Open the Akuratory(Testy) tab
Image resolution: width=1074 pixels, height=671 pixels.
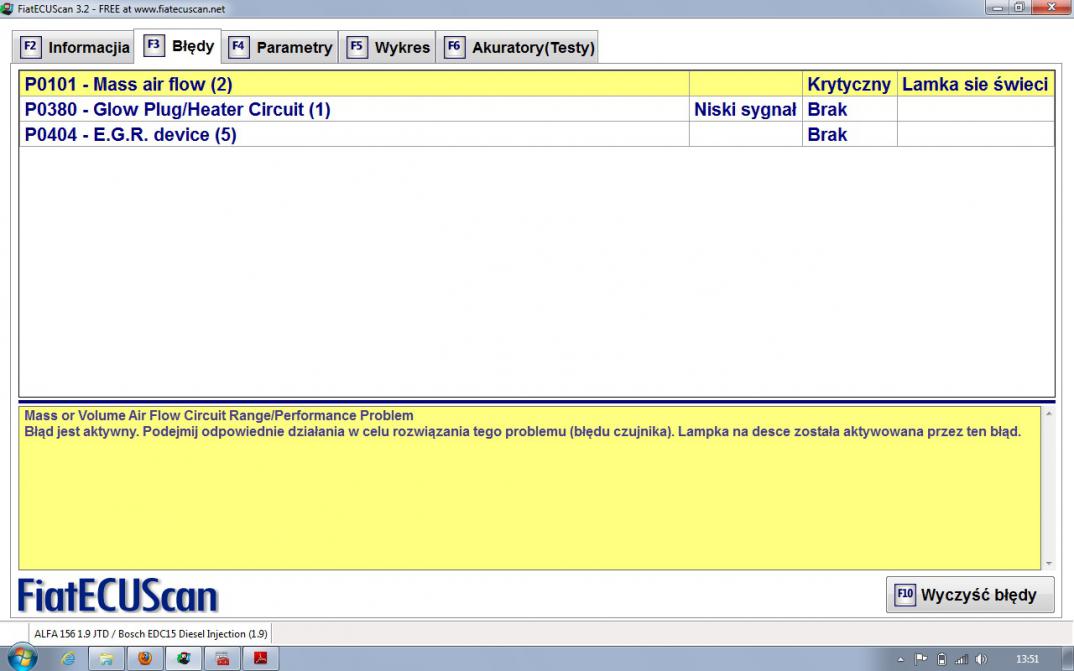[x=518, y=47]
